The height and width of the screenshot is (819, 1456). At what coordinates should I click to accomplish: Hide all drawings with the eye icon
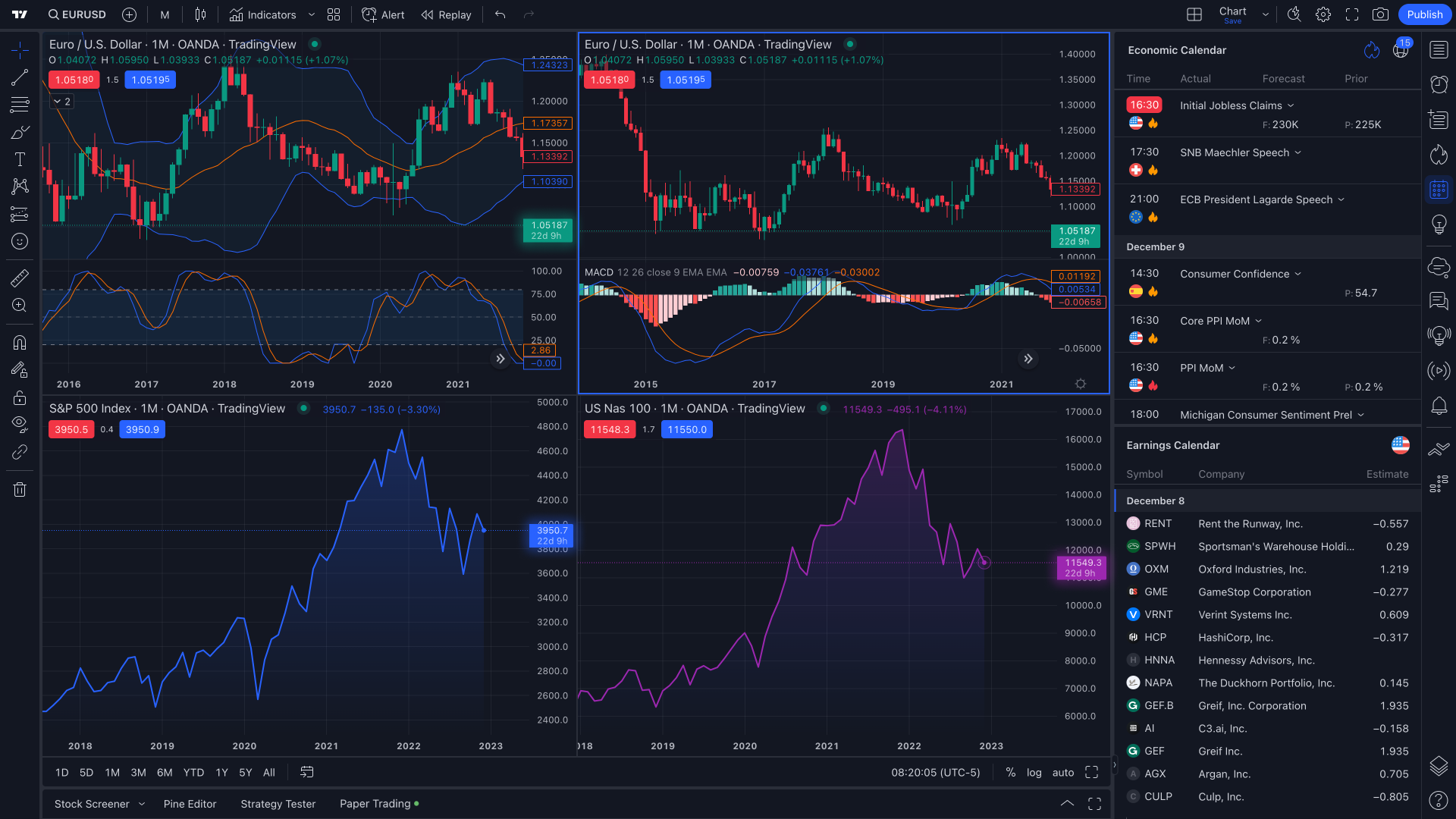tap(20, 424)
